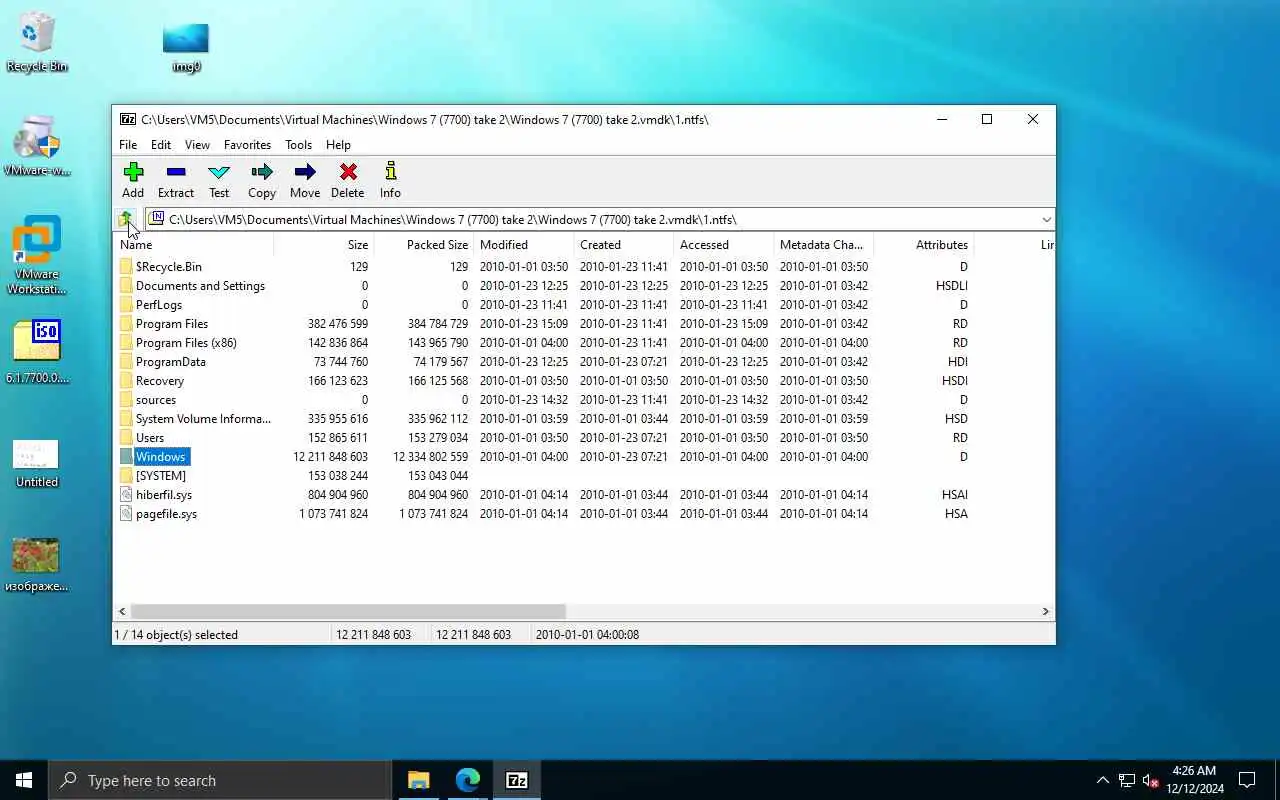Go up one folder level
Viewport: 1280px width, 800px height.
click(126, 219)
